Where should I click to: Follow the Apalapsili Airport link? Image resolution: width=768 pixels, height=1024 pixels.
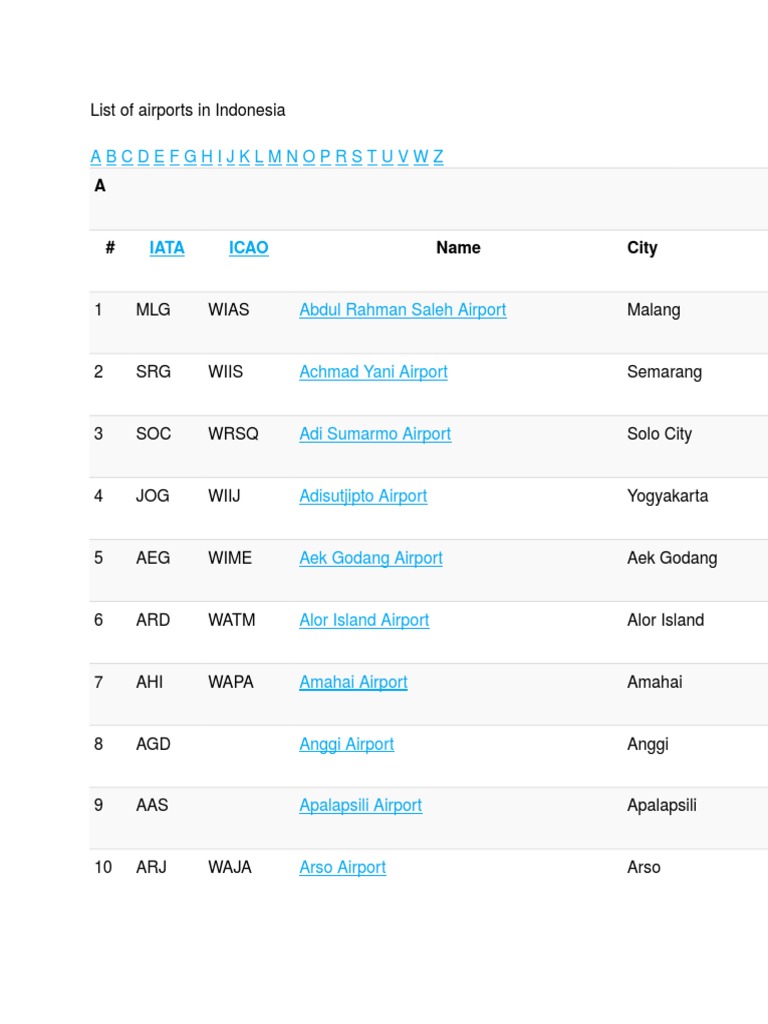[x=360, y=805]
